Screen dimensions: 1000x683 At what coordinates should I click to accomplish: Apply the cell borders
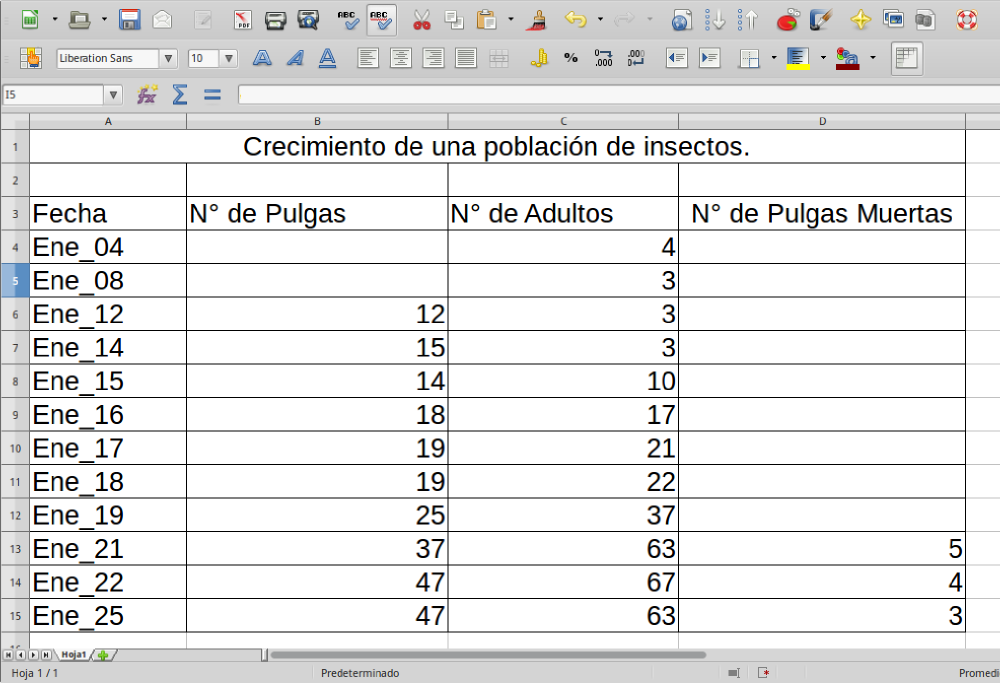tap(749, 58)
